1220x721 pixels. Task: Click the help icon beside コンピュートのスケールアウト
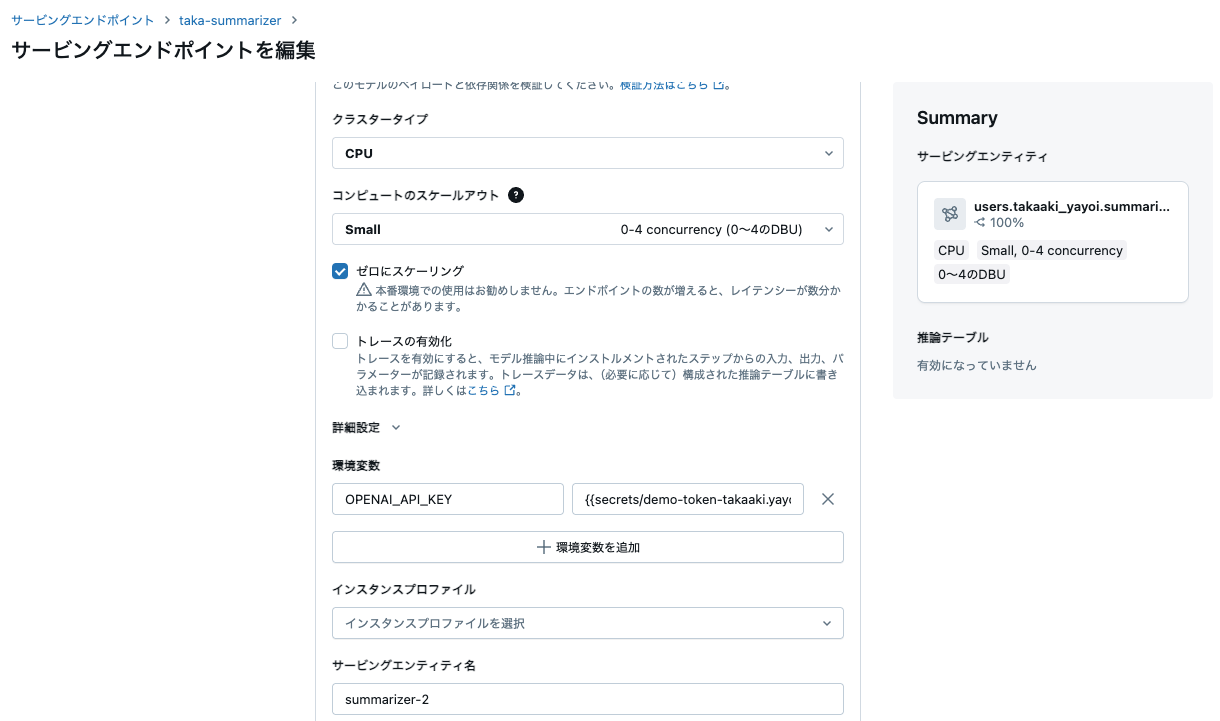point(516,195)
